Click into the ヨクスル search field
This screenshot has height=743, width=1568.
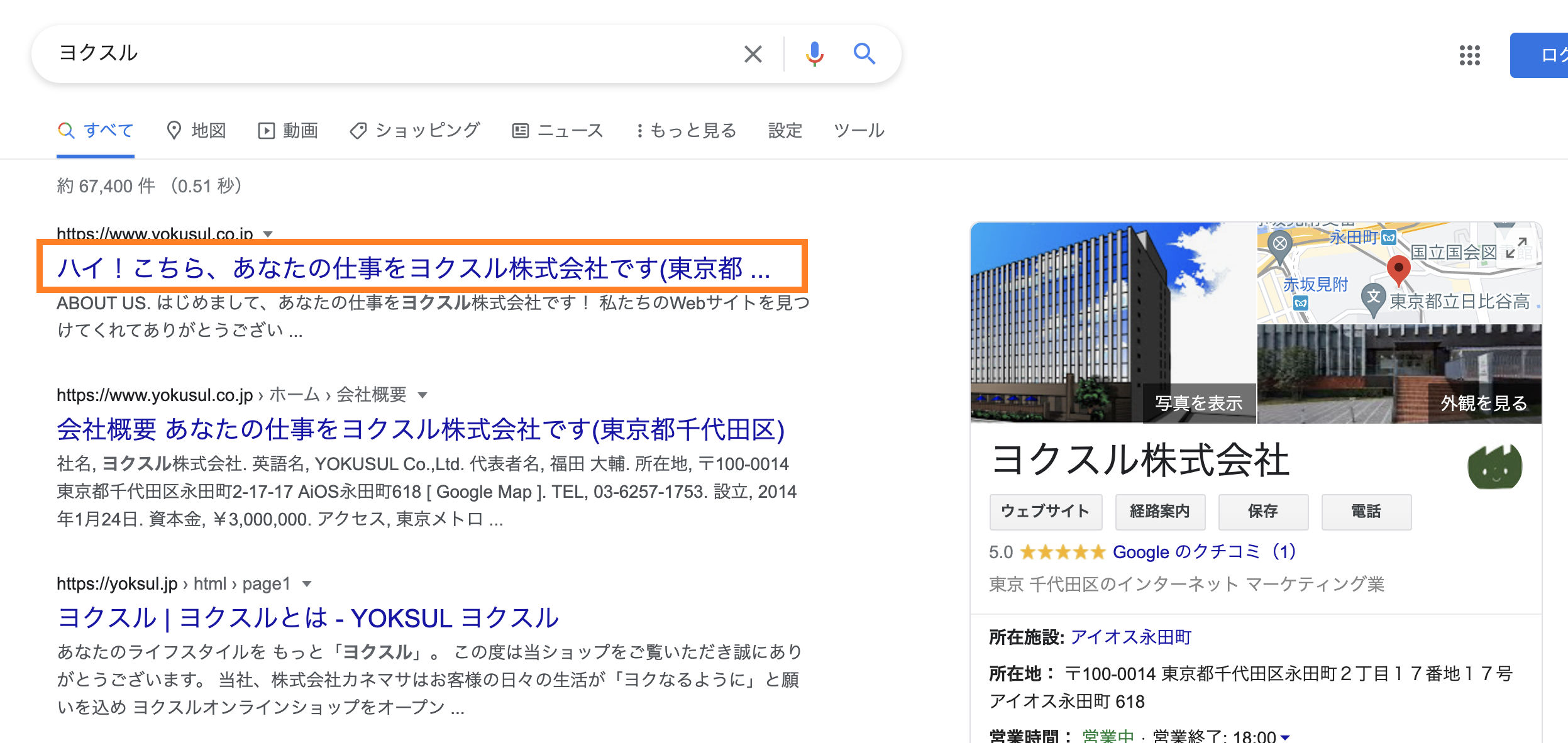[377, 54]
